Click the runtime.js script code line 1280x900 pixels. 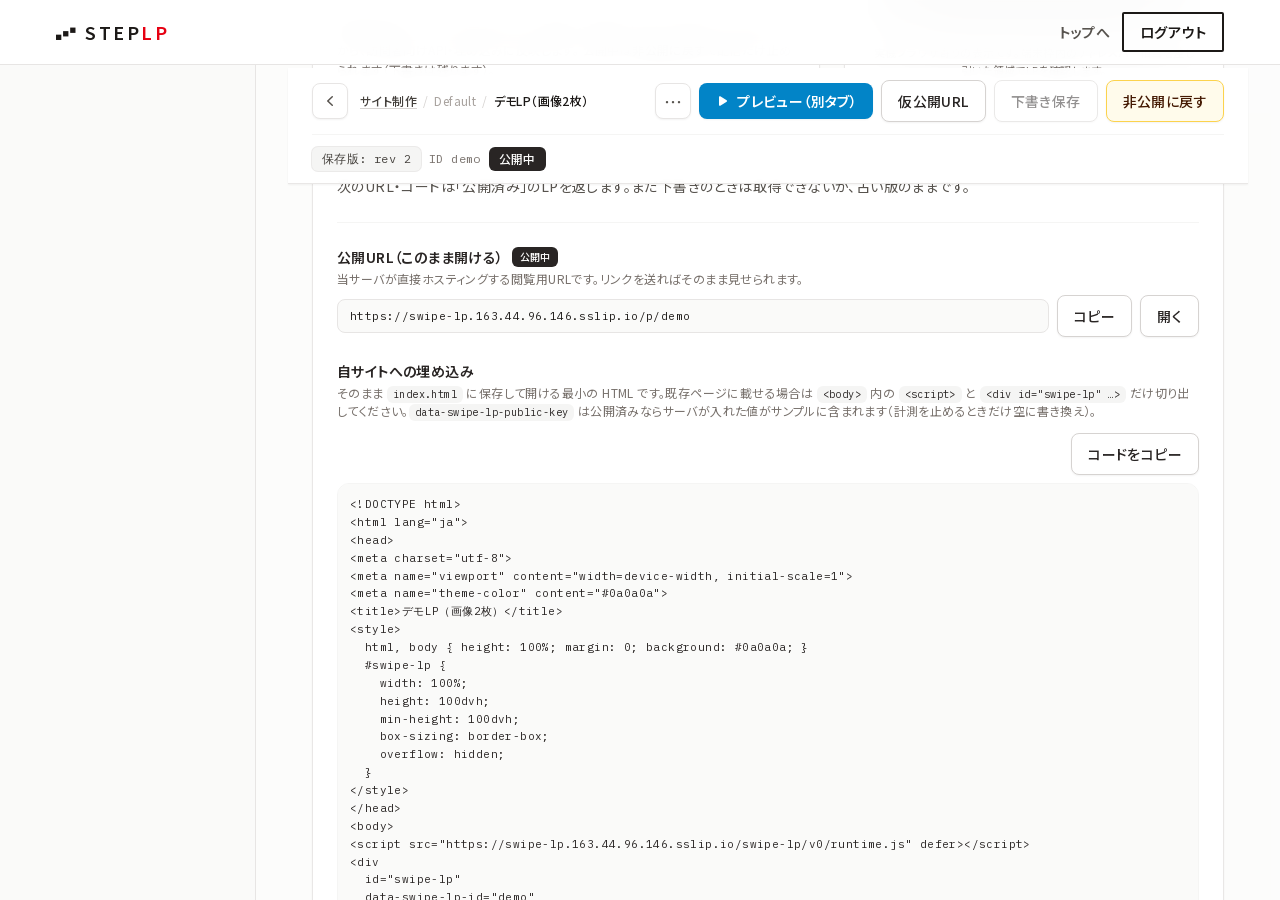tap(689, 844)
